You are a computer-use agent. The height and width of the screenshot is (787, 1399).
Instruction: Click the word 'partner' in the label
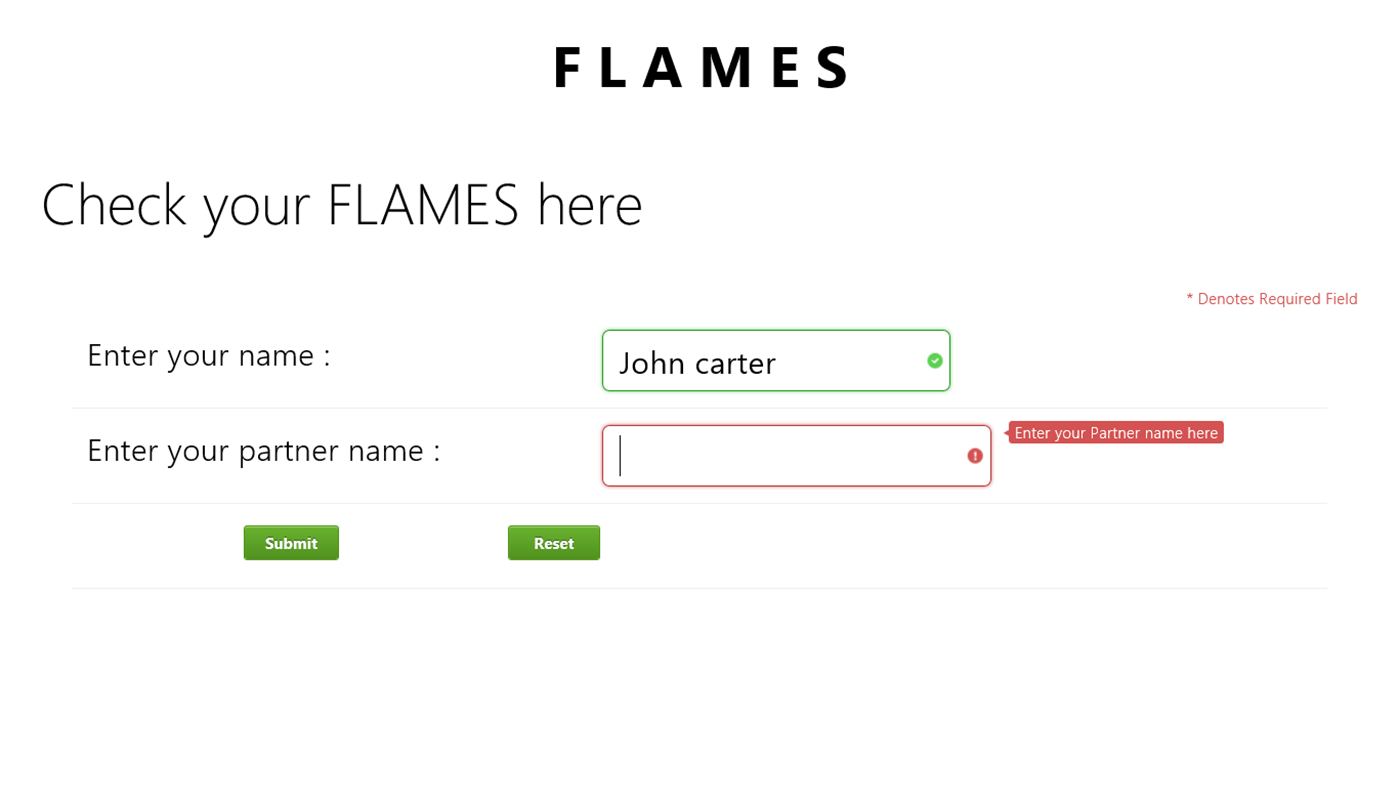[288, 451]
